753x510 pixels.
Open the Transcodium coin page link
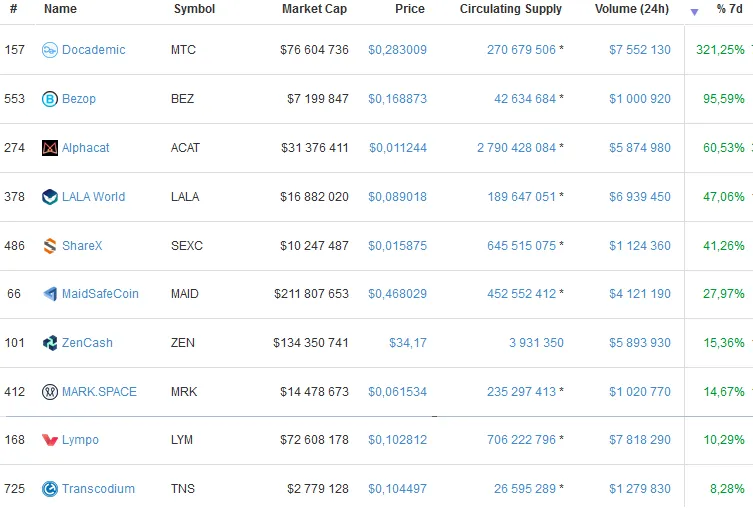98,489
